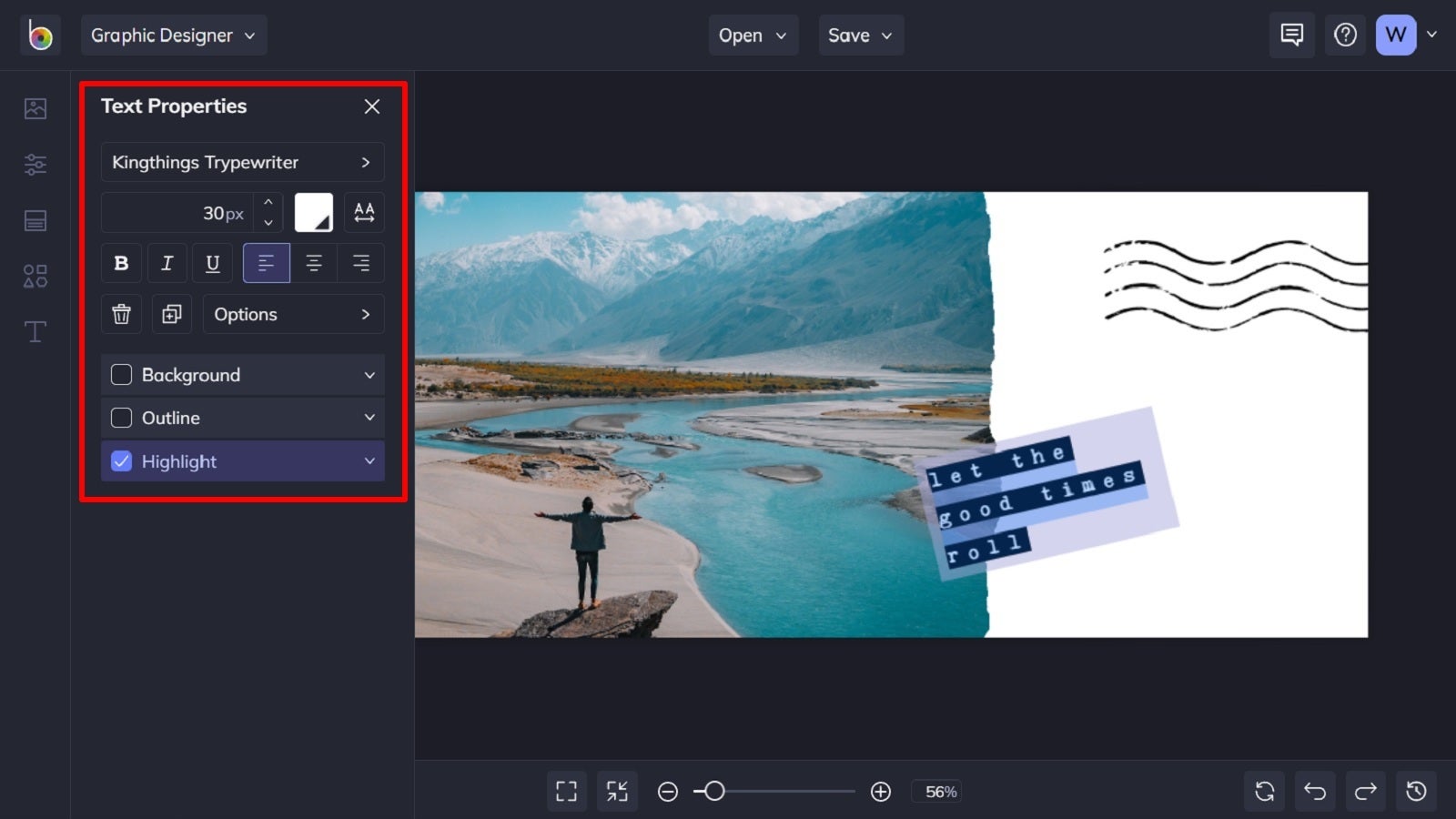The image size is (1456, 819).
Task: Open the Kingthings Trypewriter font selector
Action: point(242,162)
